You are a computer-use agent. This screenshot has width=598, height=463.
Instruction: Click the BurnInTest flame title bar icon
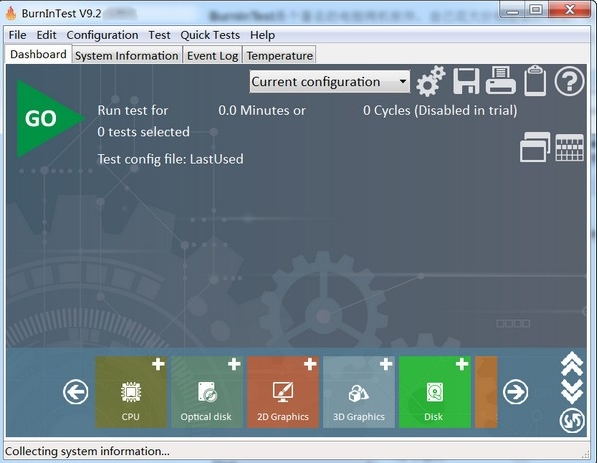11,13
